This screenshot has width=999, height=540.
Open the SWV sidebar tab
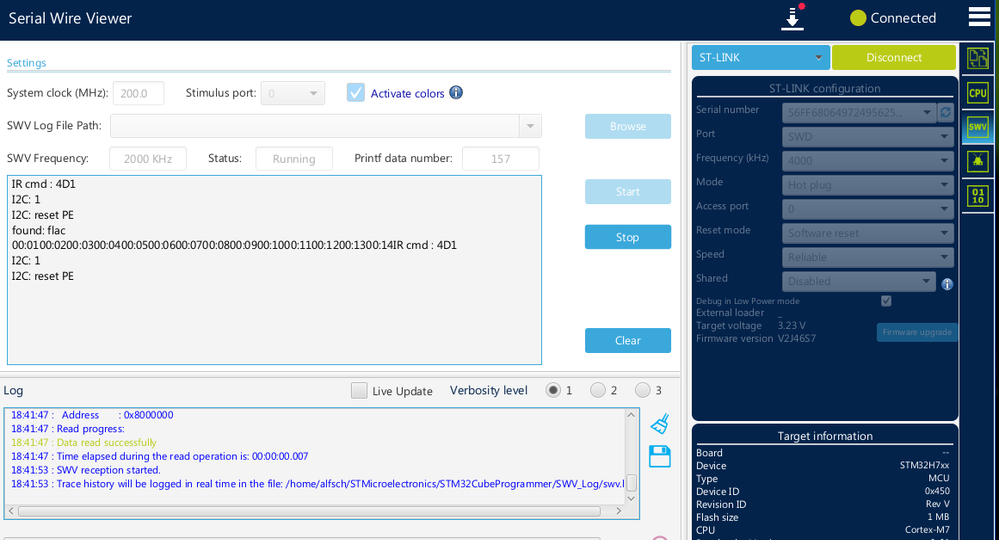click(977, 127)
